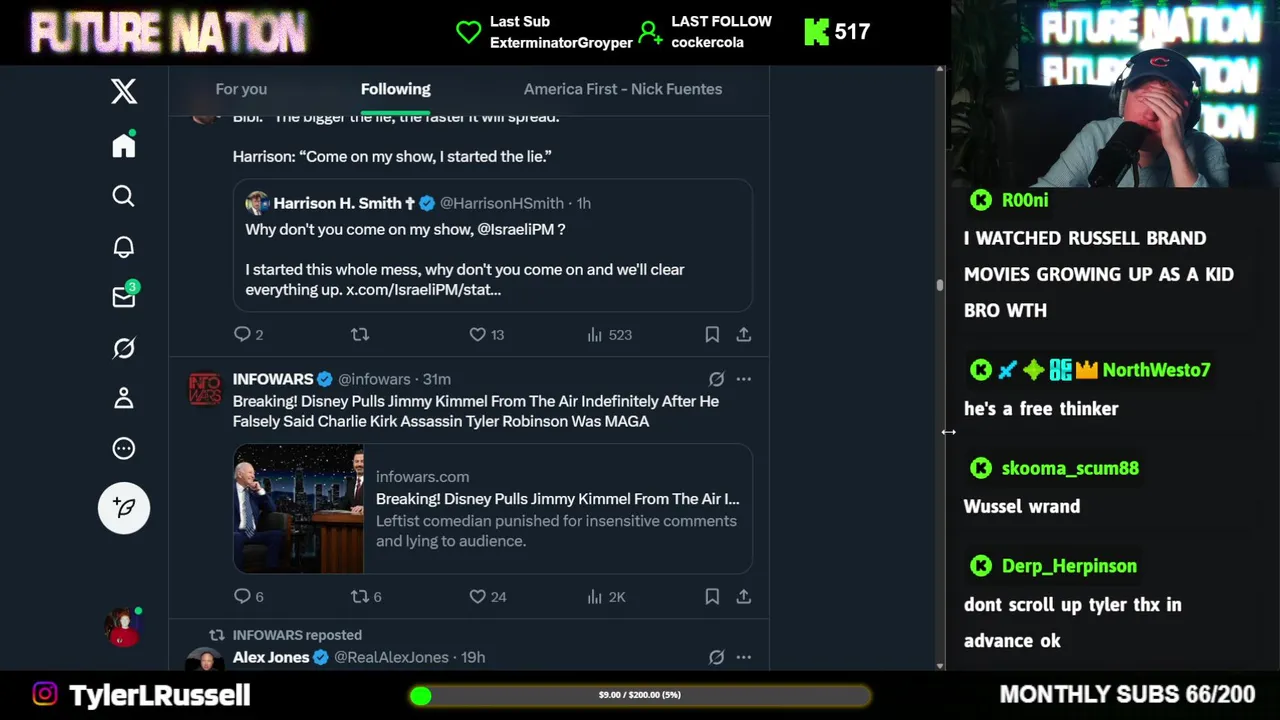Image resolution: width=1280 pixels, height=720 pixels.
Task: Open Explore search icon in sidebar
Action: [x=124, y=196]
